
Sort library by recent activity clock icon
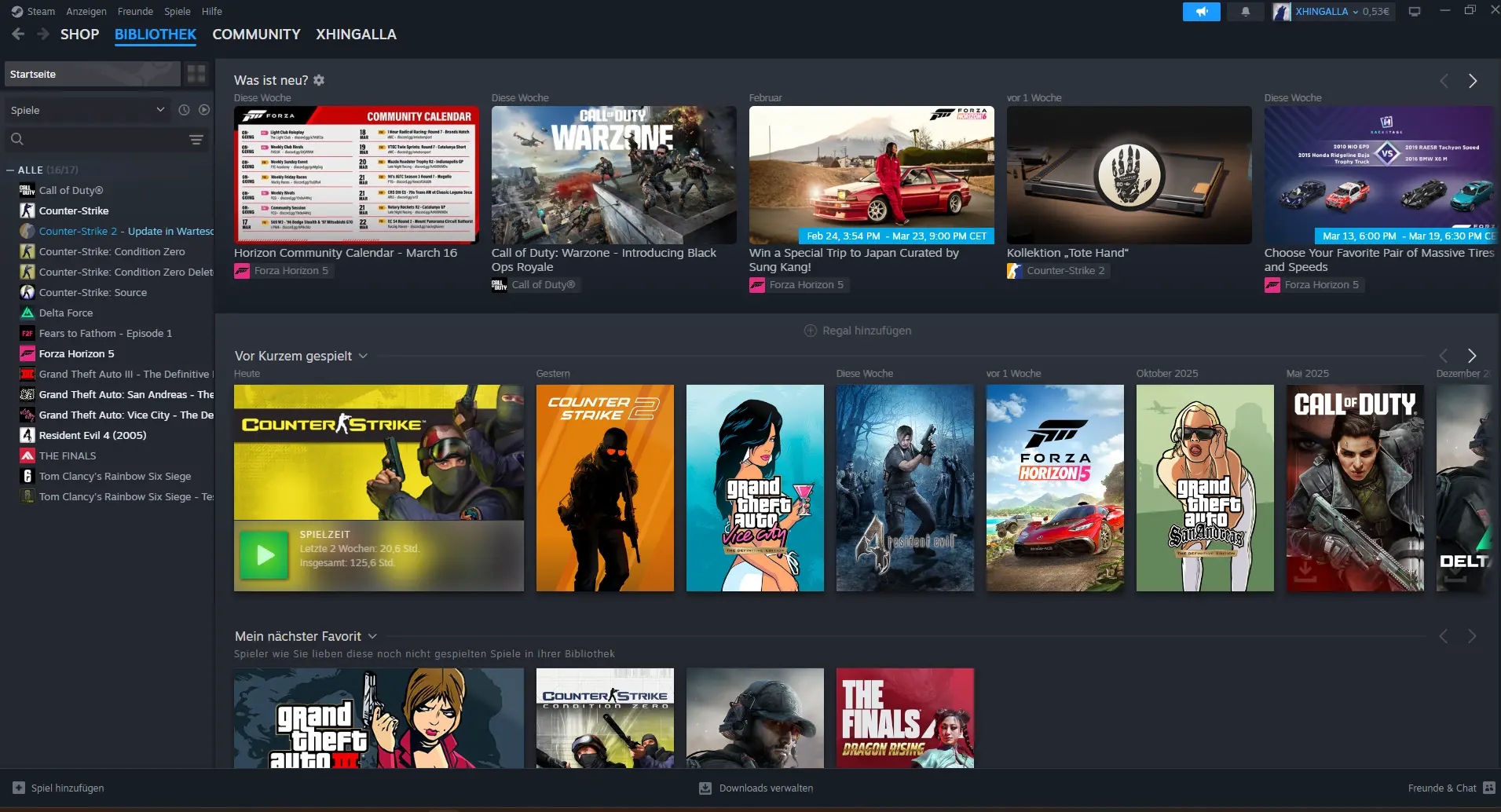184,110
